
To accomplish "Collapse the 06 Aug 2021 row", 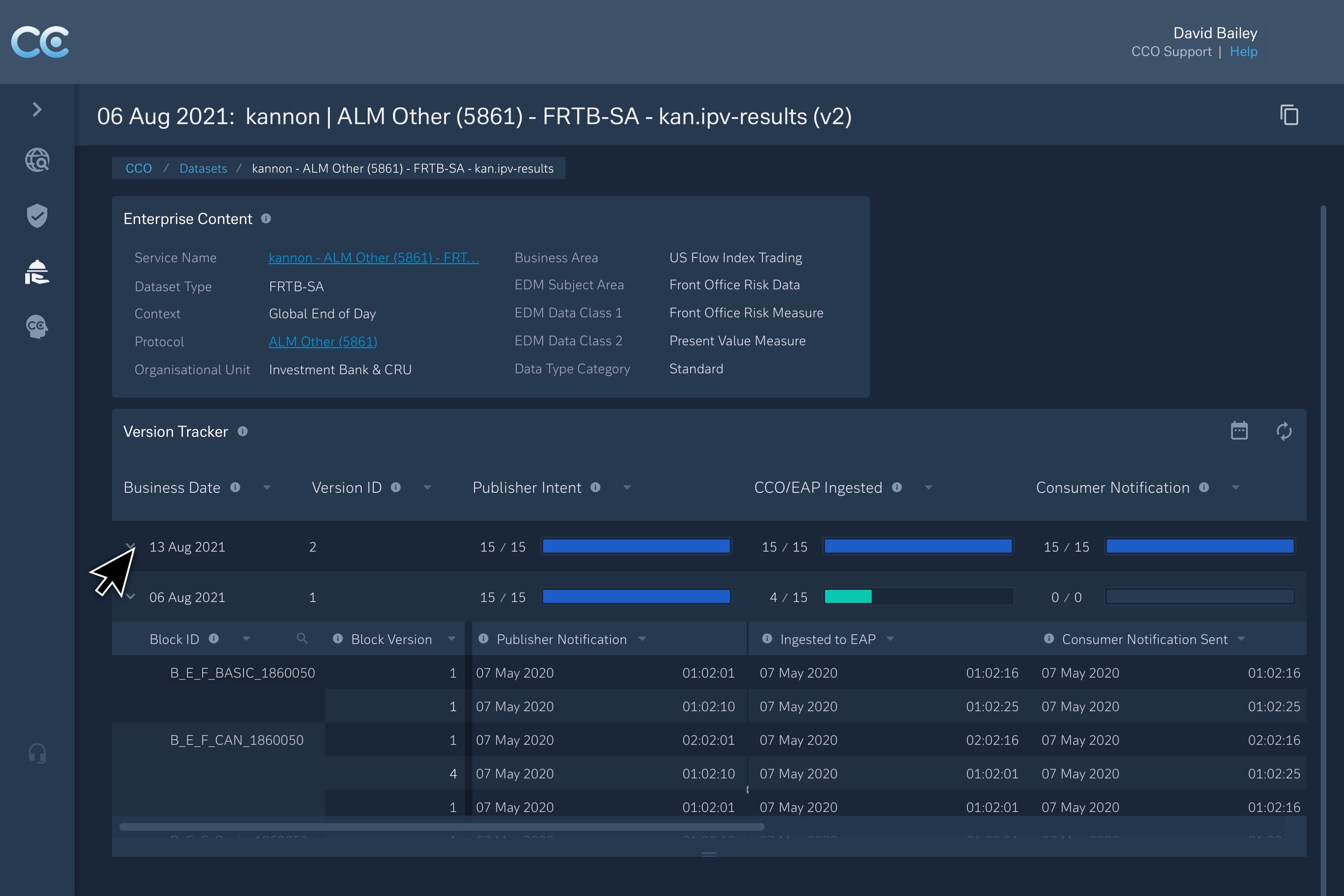I will click(x=131, y=596).
